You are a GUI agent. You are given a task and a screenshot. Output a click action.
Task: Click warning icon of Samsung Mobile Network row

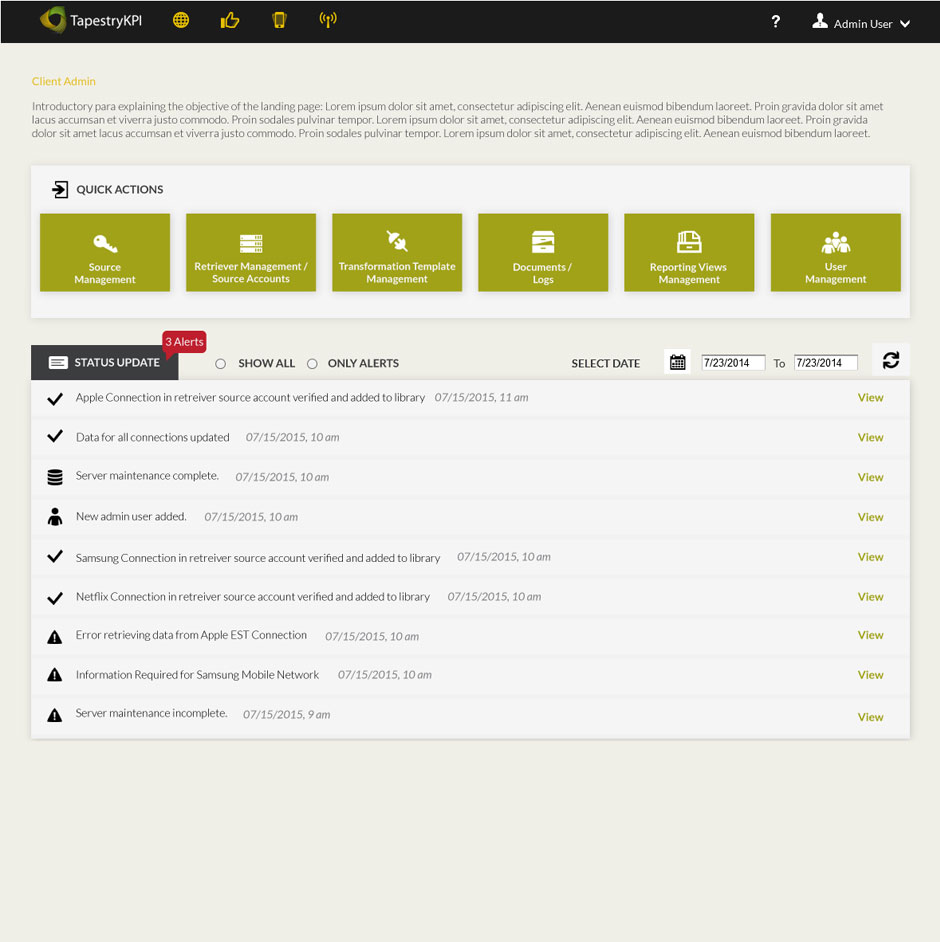pos(55,675)
